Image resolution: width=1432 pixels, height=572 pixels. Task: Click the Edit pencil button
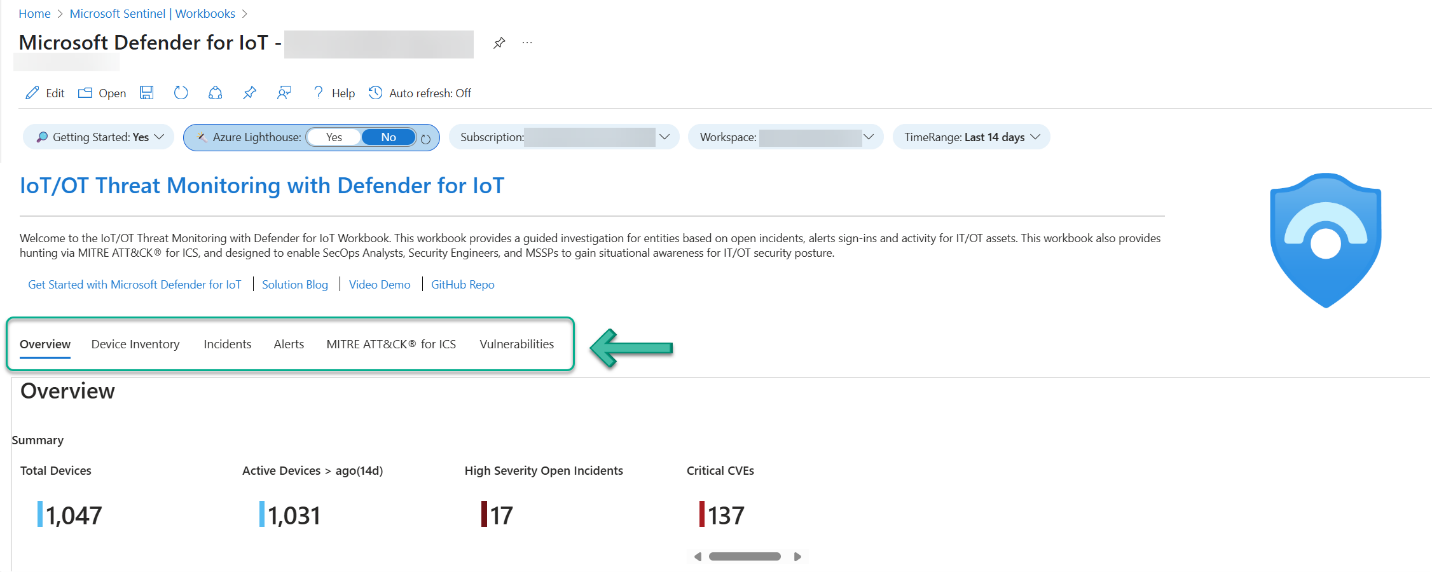point(44,93)
